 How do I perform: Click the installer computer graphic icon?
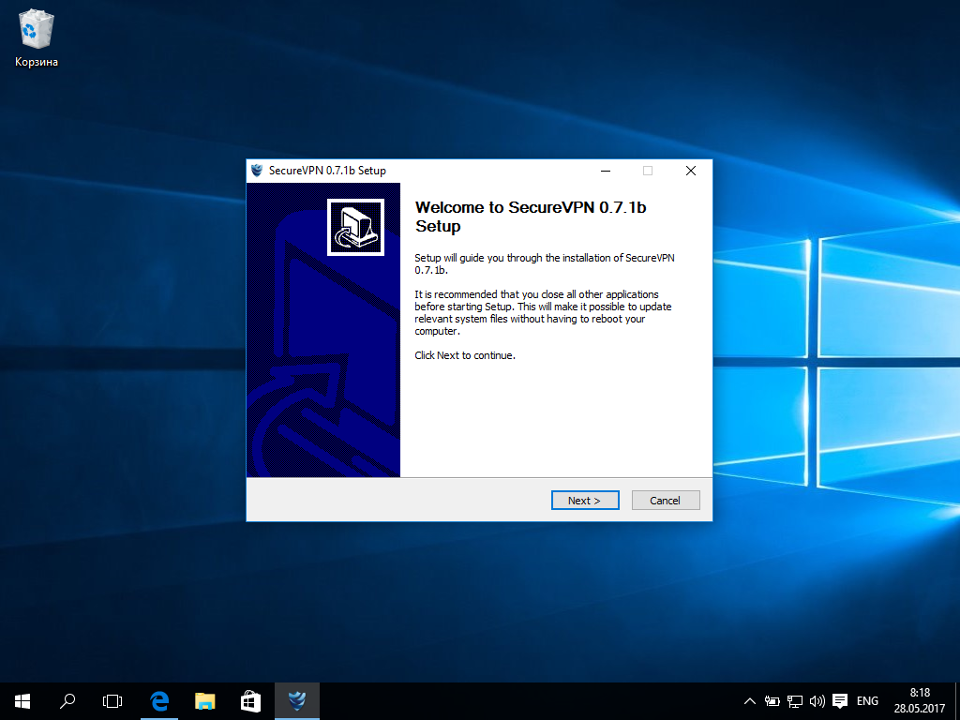coord(356,227)
